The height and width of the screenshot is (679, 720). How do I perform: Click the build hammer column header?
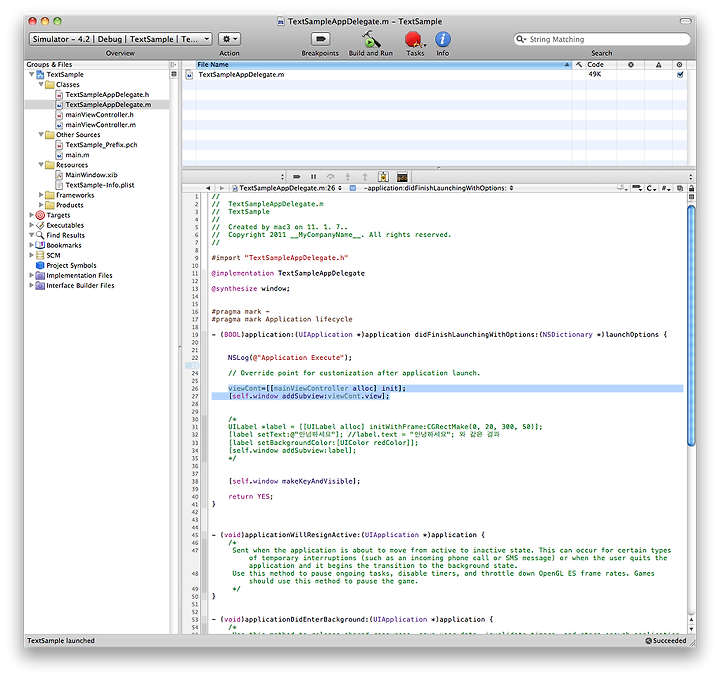pos(579,65)
